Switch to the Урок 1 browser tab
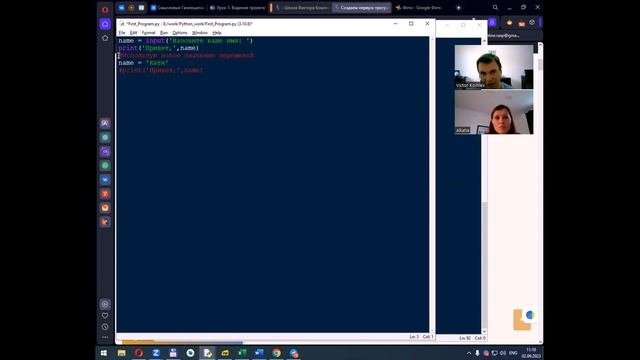The image size is (640, 360). click(237, 7)
